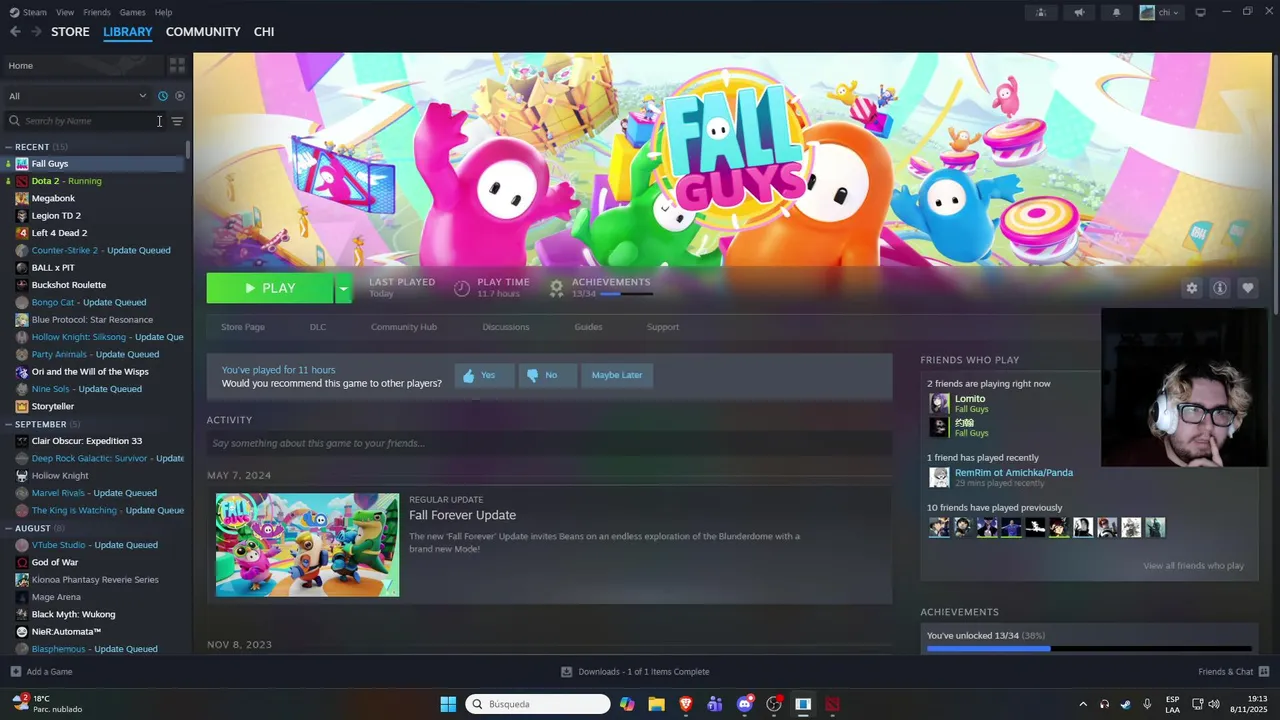Open Fall Guys game settings gear
This screenshot has width=1280, height=720.
(1191, 288)
